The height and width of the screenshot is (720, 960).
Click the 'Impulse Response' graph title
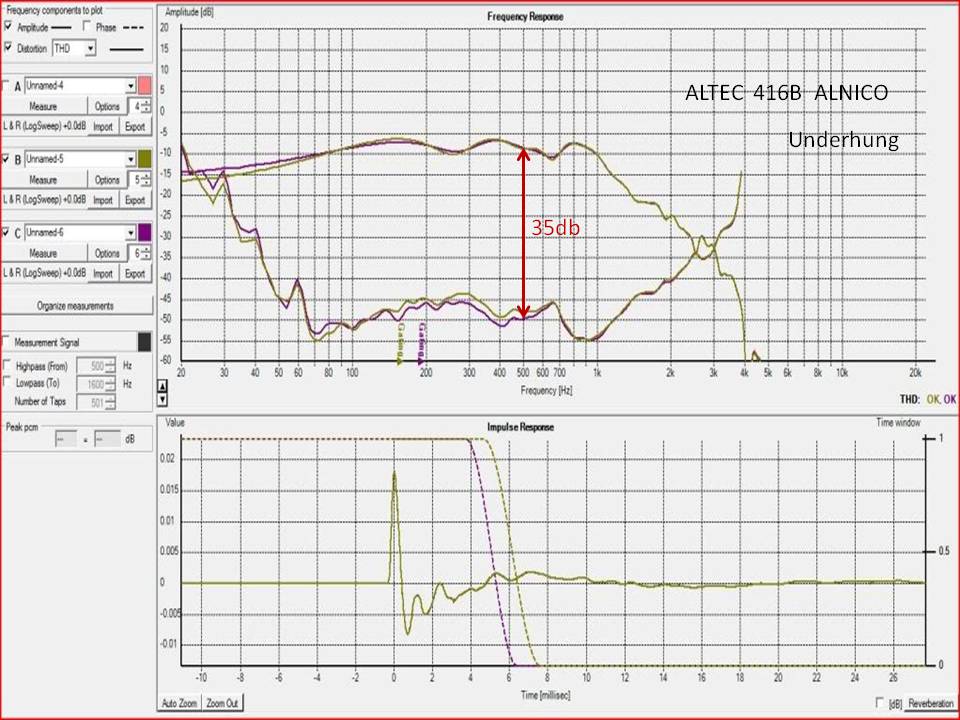tap(520, 427)
